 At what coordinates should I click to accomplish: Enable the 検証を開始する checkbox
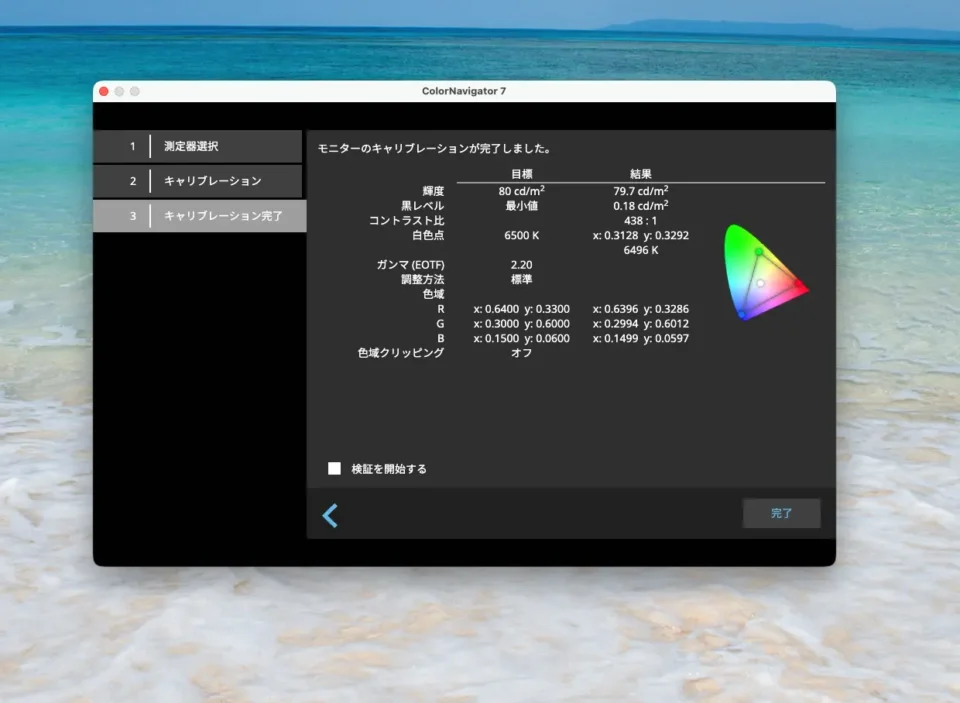(x=335, y=468)
